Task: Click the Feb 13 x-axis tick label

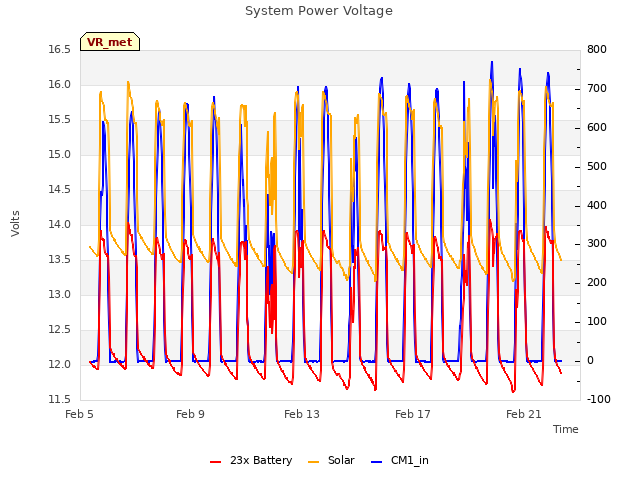Action: 302,414
